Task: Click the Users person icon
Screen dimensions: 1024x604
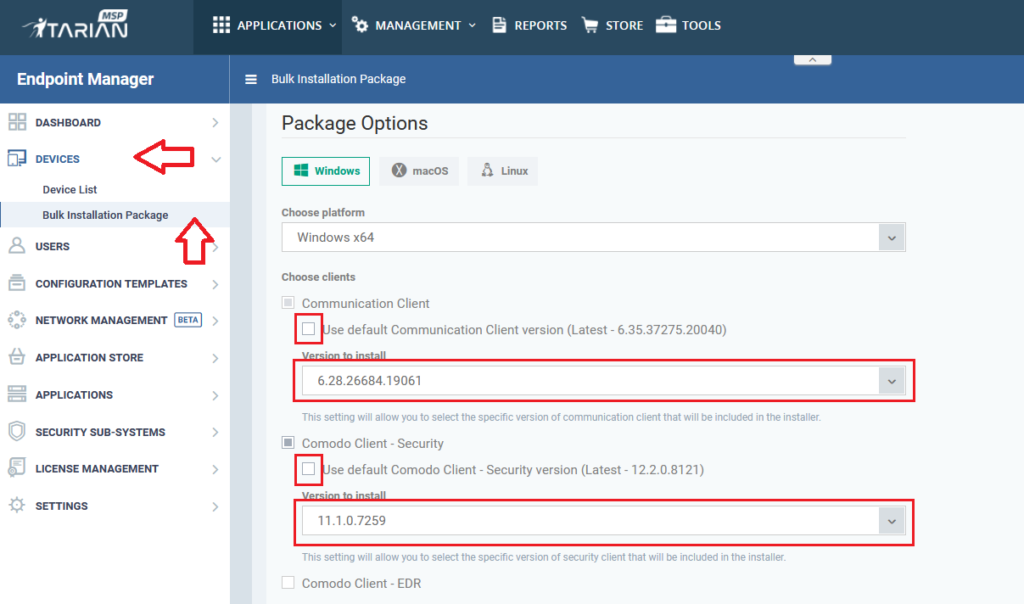Action: point(17,246)
